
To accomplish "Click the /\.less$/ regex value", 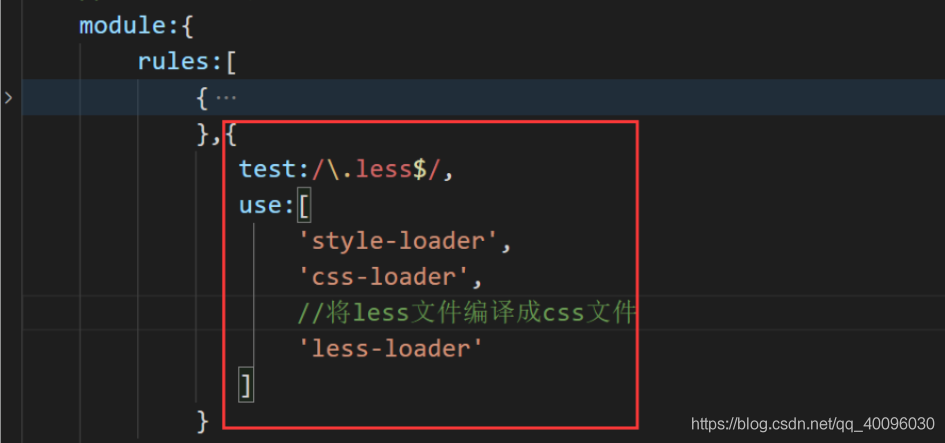I will tap(375, 169).
